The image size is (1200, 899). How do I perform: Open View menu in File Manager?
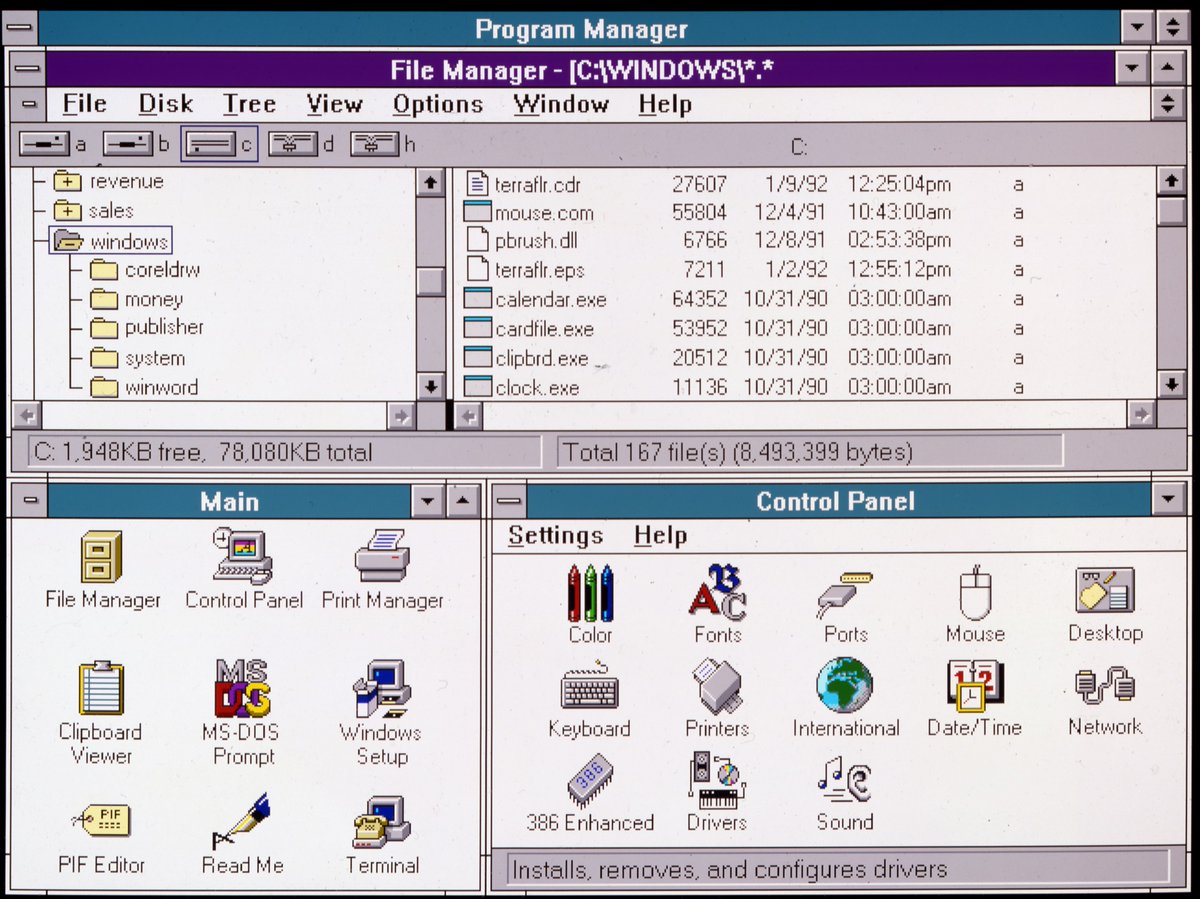[334, 104]
